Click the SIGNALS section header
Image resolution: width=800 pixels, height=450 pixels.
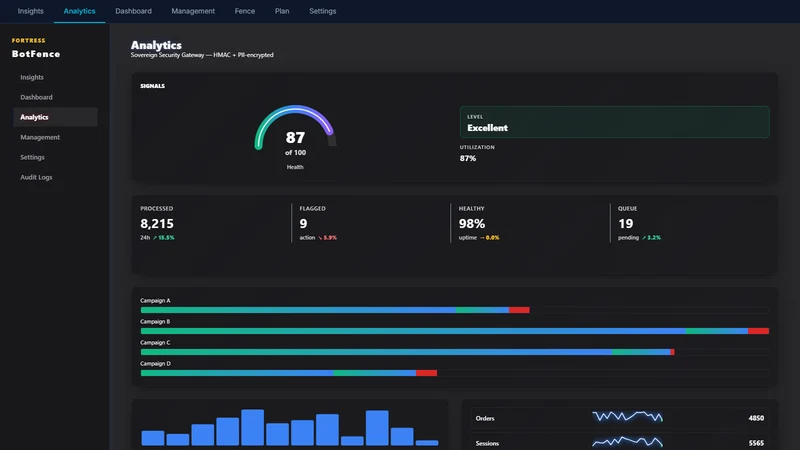coord(153,86)
